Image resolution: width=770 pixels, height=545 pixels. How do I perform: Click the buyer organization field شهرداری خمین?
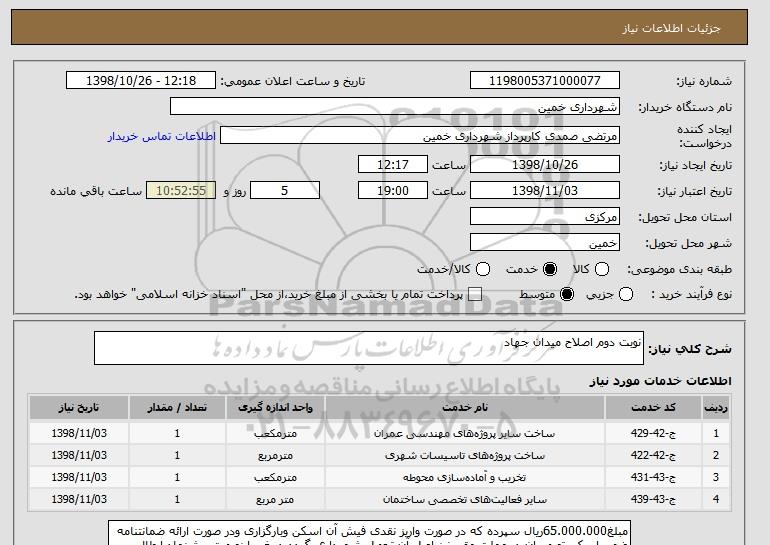395,107
